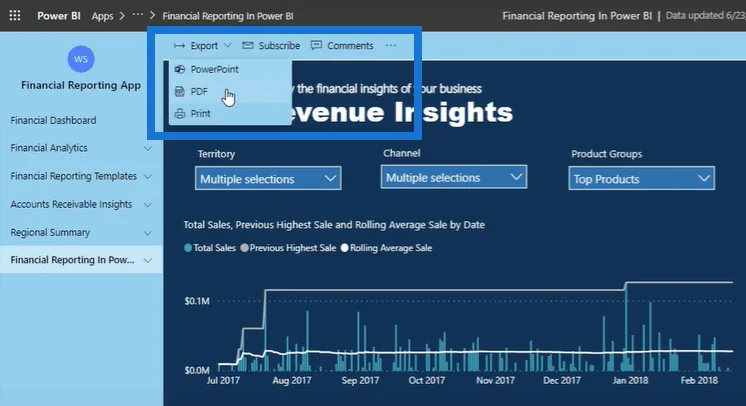Image resolution: width=746 pixels, height=406 pixels.
Task: Click the Print printer icon
Action: (180, 113)
